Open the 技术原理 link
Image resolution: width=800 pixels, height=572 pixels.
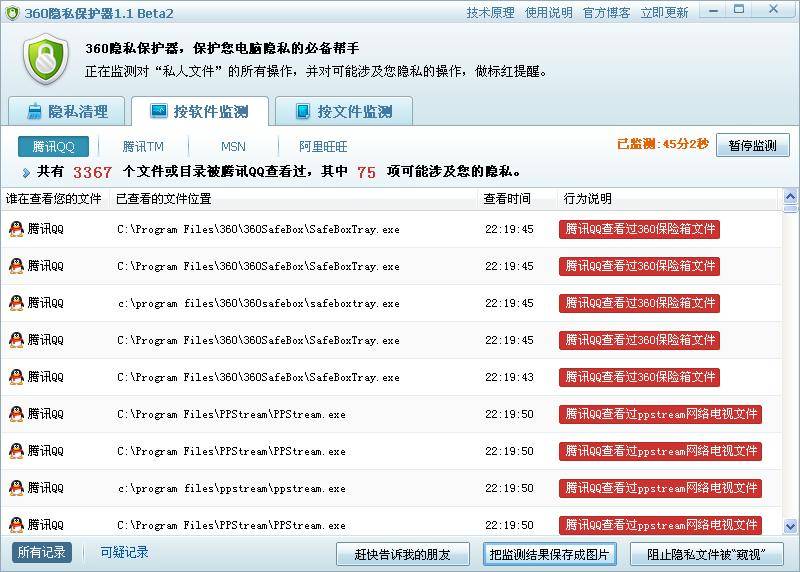[x=490, y=13]
